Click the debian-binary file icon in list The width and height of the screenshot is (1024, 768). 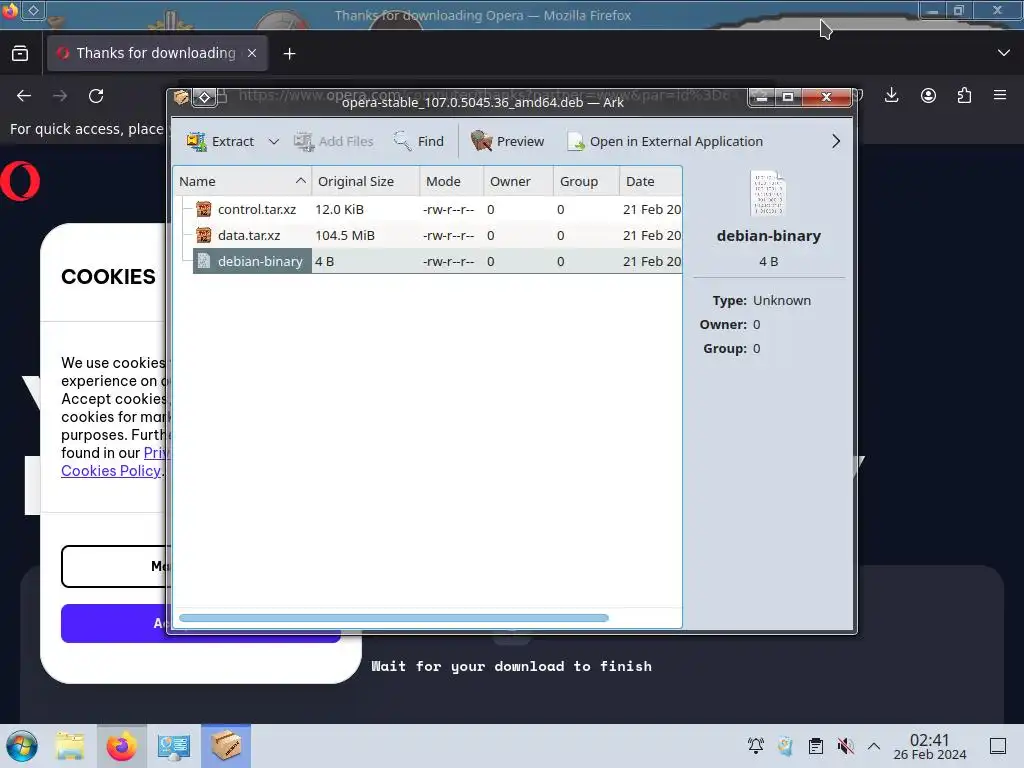tap(204, 261)
